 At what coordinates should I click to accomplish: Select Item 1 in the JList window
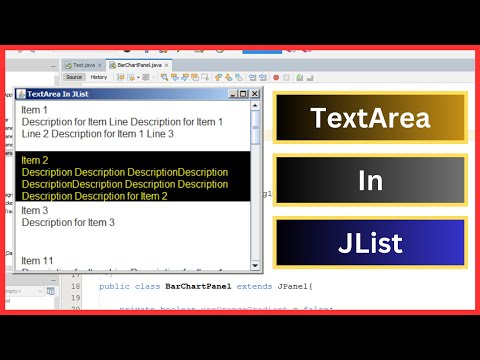point(133,126)
